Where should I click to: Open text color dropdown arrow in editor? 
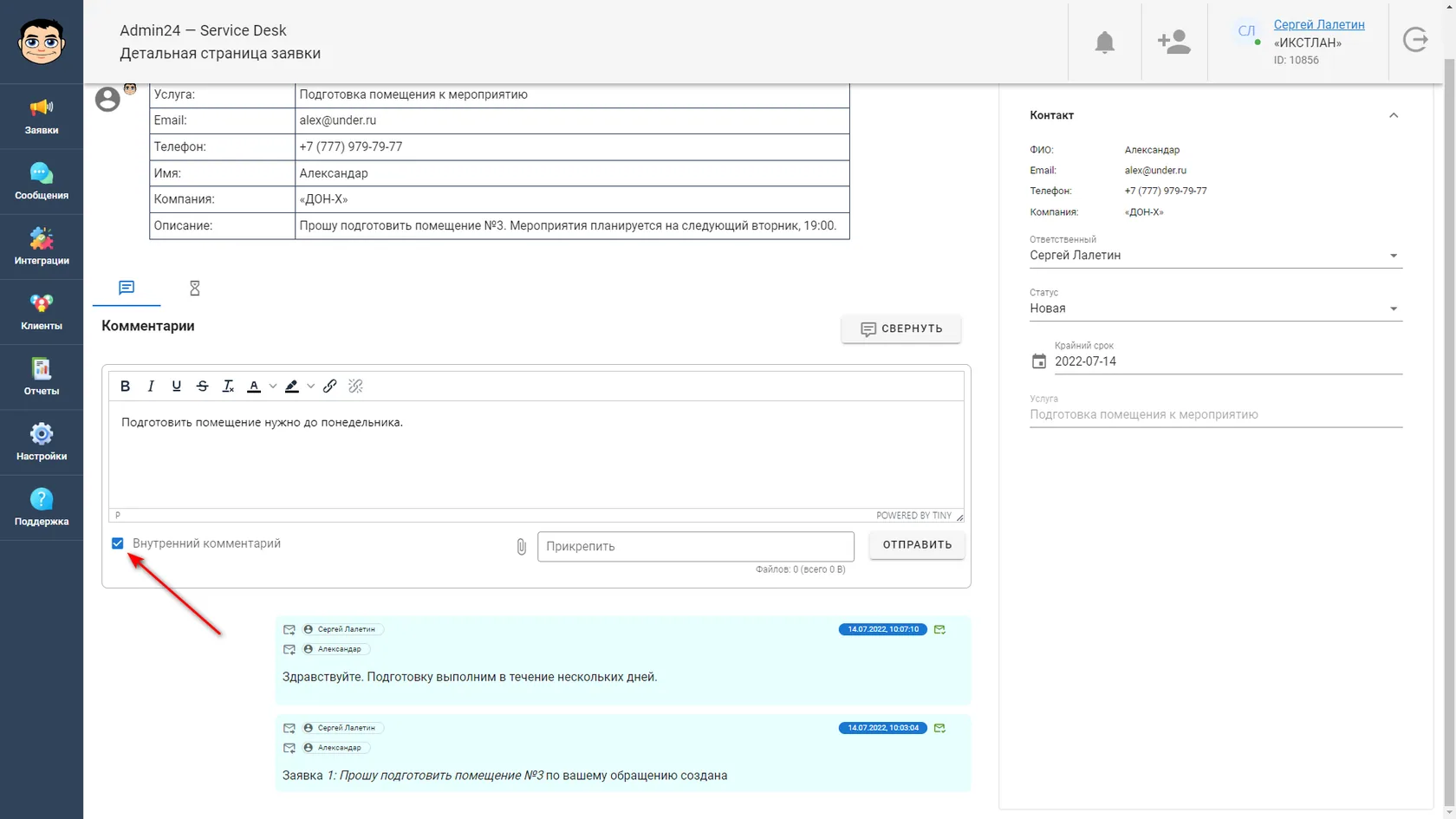(273, 387)
